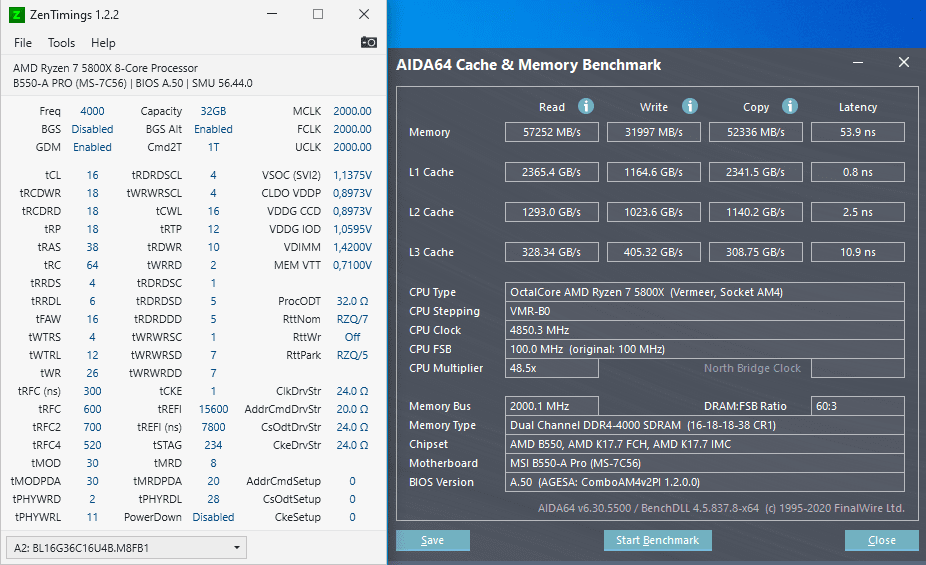Click the BIOS Version field A.50
This screenshot has width=926, height=565.
[x=705, y=482]
